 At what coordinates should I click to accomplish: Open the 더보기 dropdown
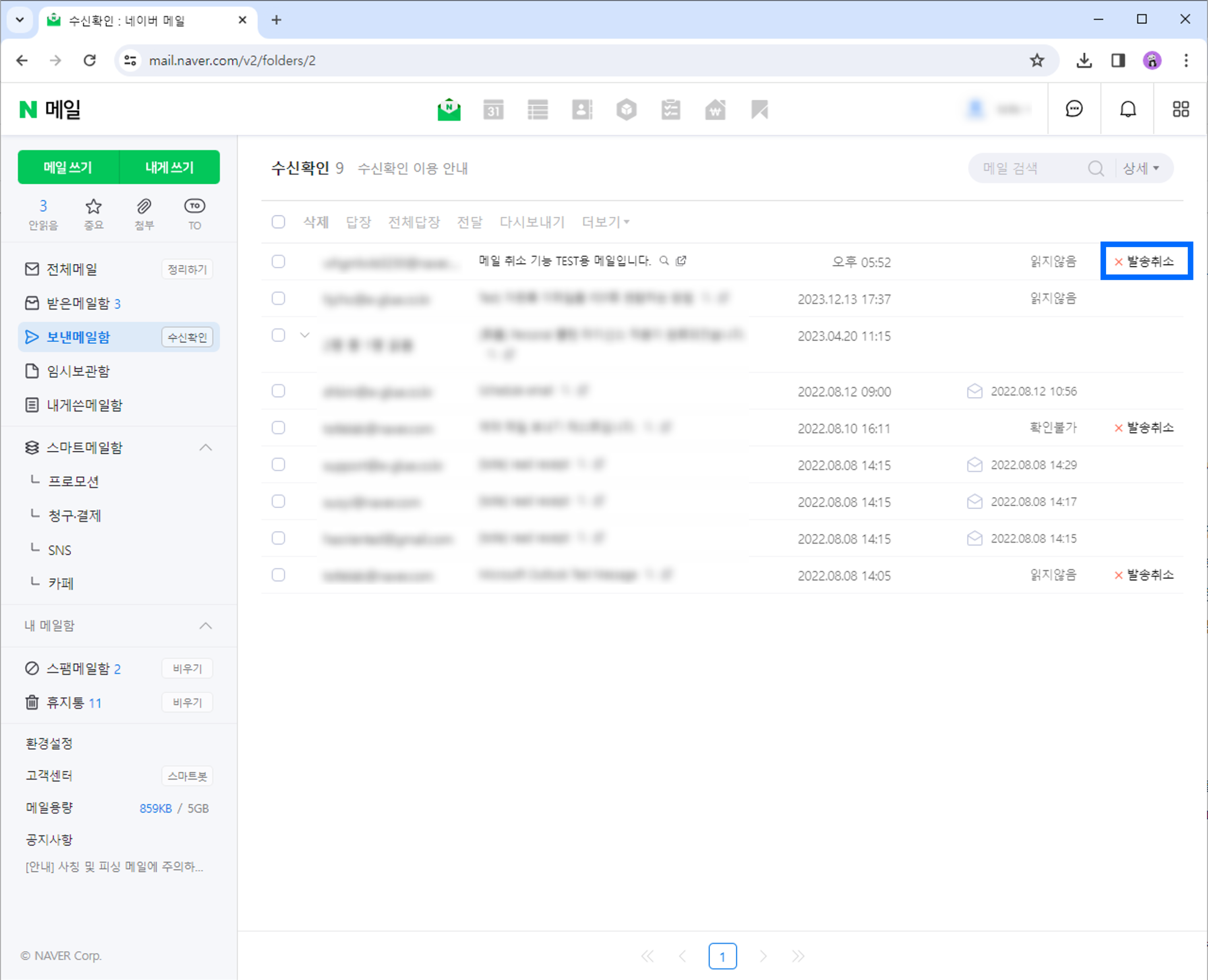(605, 222)
